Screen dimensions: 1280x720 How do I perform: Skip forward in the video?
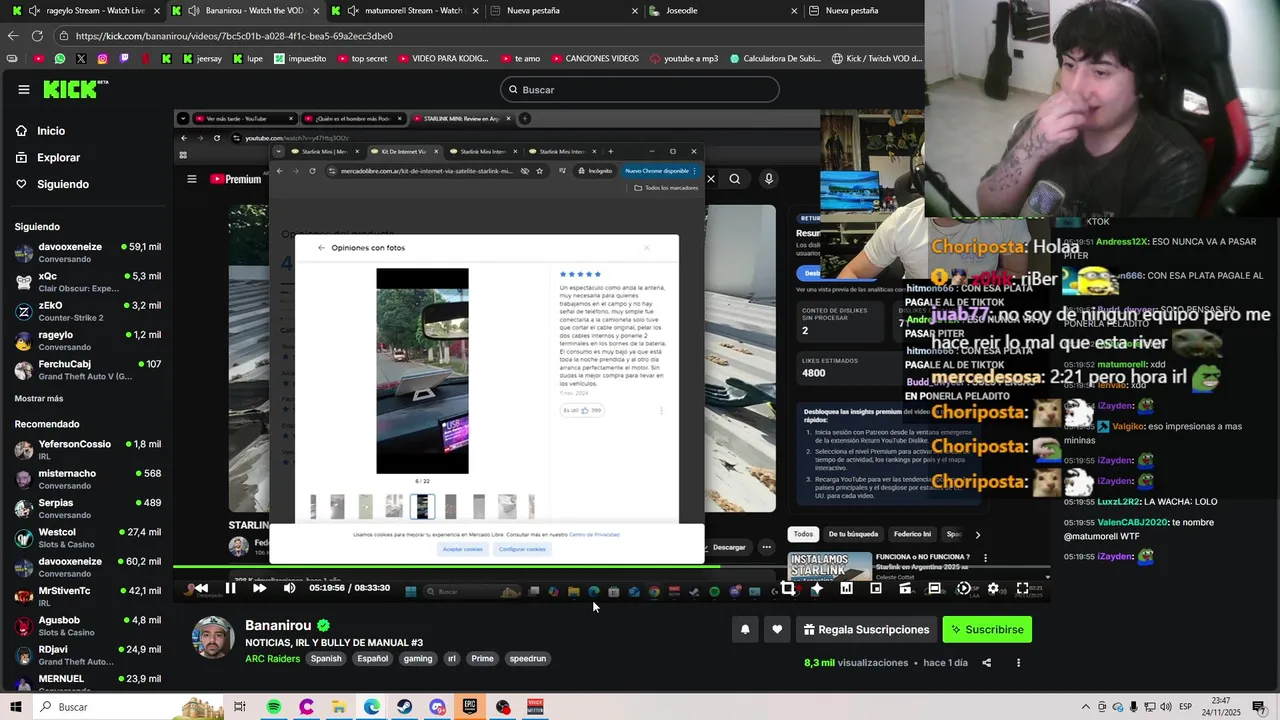tap(259, 588)
